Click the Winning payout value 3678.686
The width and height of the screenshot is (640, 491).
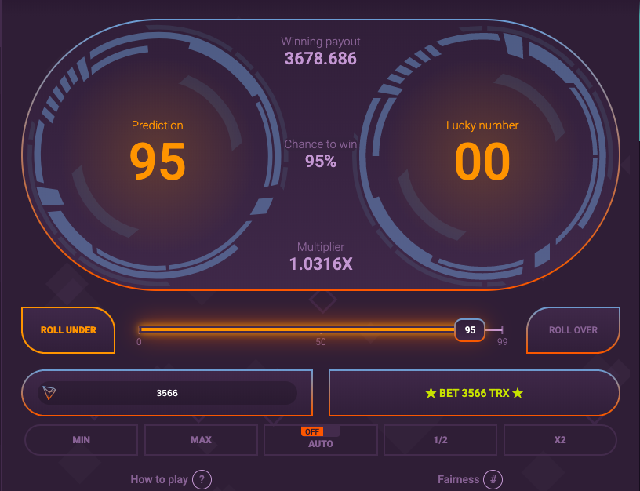tap(320, 59)
